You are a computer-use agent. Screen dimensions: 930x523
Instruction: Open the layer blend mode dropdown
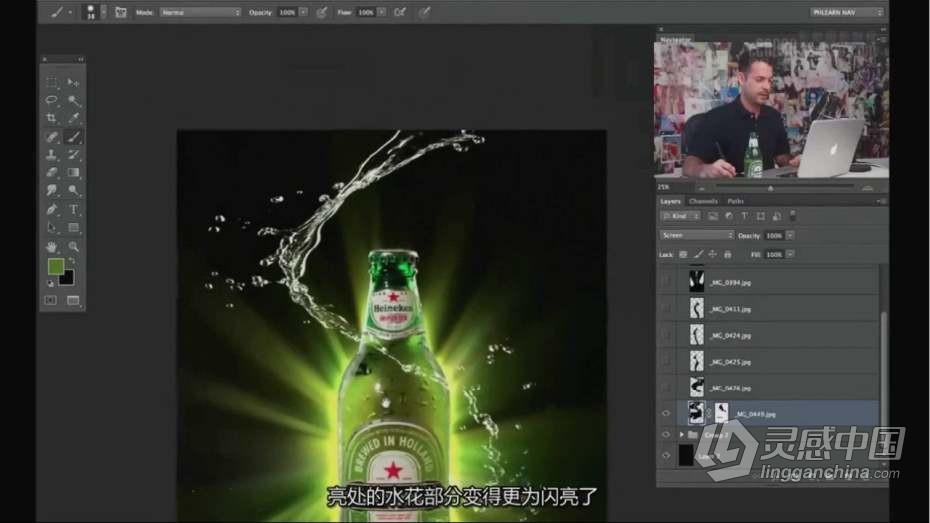[697, 235]
